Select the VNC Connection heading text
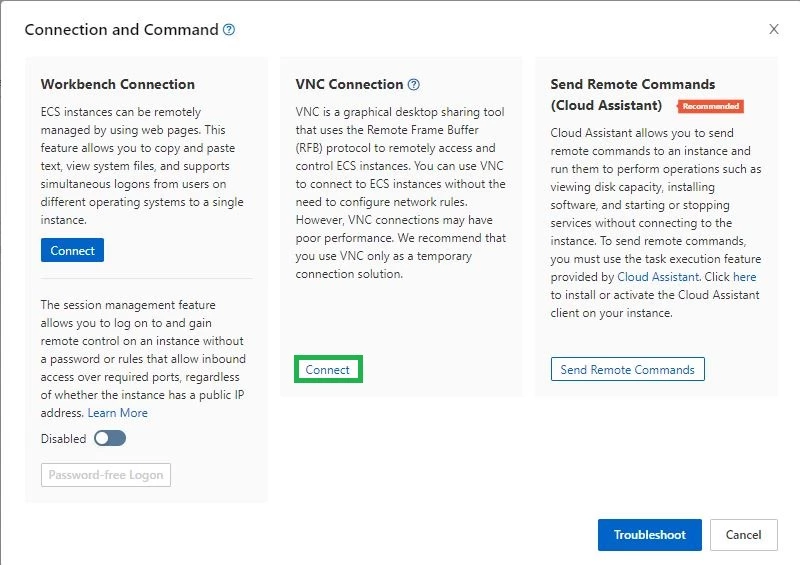 (x=349, y=84)
